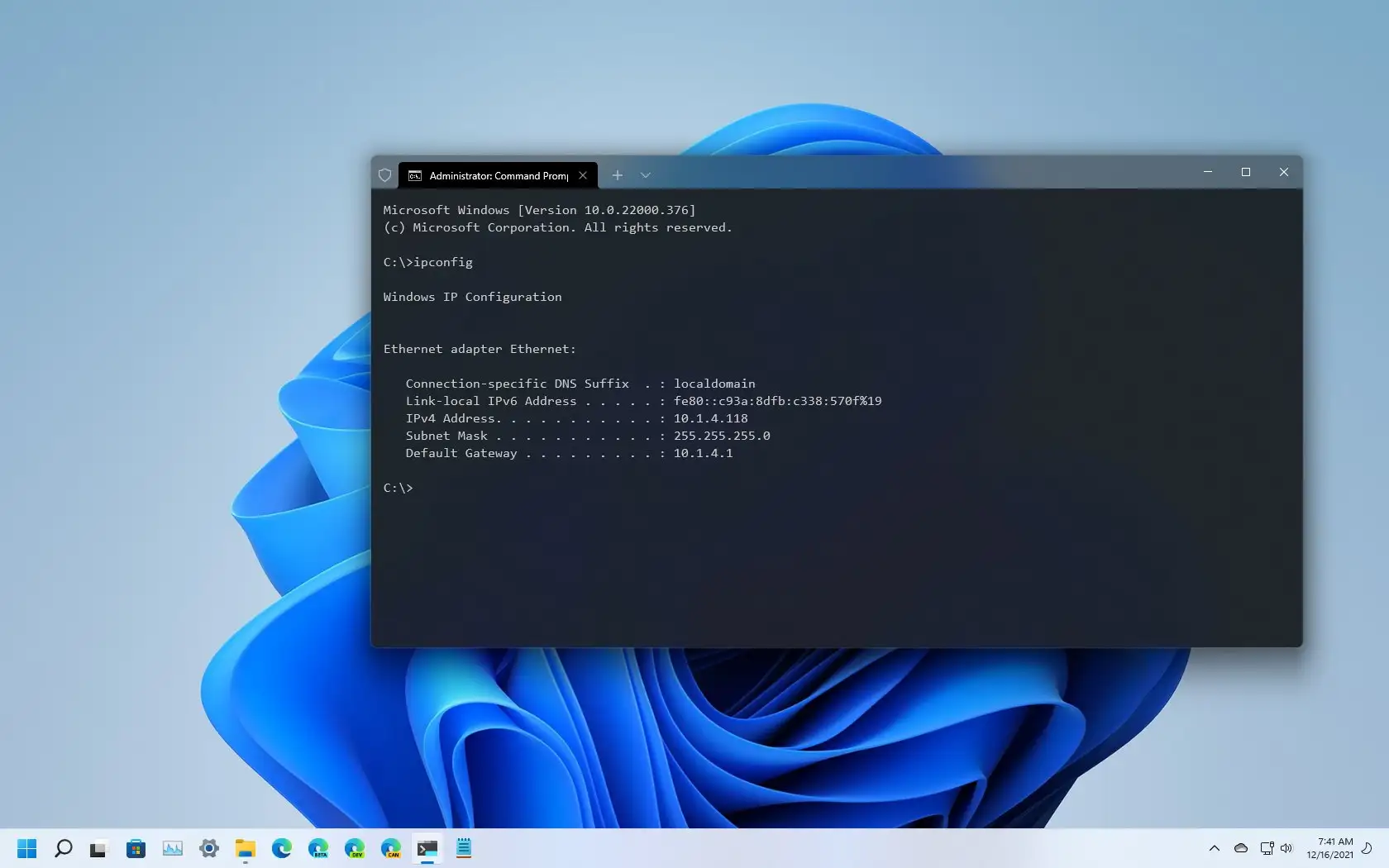Screen dimensions: 1389x868
Task: Launch Microsoft Edge Canary browser
Action: (x=391, y=848)
